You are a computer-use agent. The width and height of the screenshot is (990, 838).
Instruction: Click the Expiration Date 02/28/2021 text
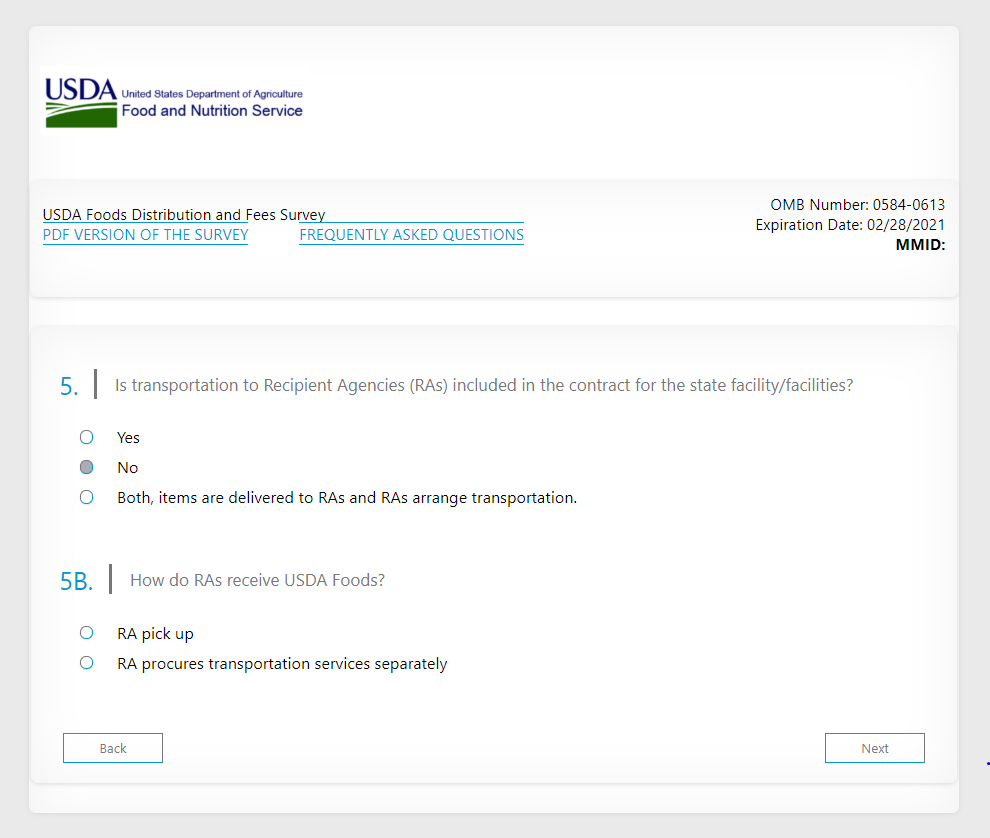pyautogui.click(x=850, y=225)
